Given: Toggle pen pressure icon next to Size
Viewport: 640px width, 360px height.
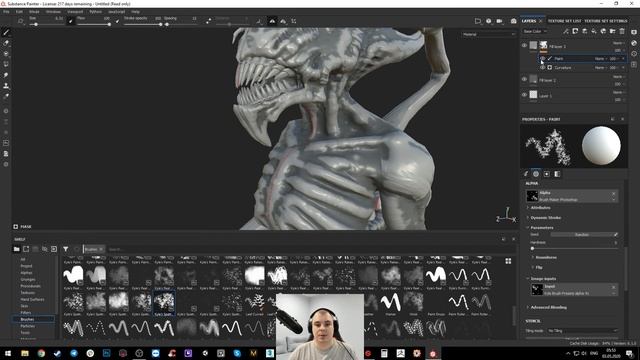Looking at the screenshot, I should pos(71,21).
